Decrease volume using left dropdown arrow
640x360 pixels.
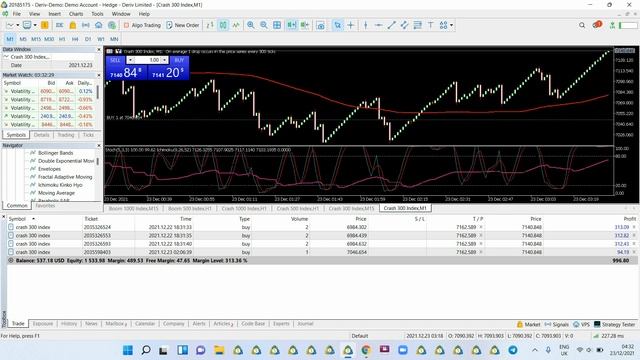click(130, 60)
